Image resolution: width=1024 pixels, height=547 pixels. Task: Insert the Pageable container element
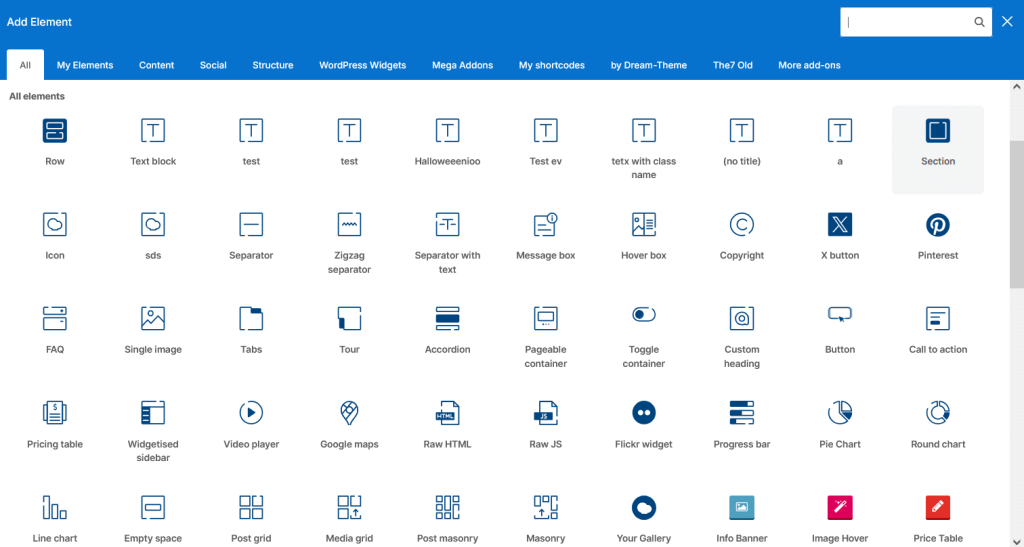[545, 337]
